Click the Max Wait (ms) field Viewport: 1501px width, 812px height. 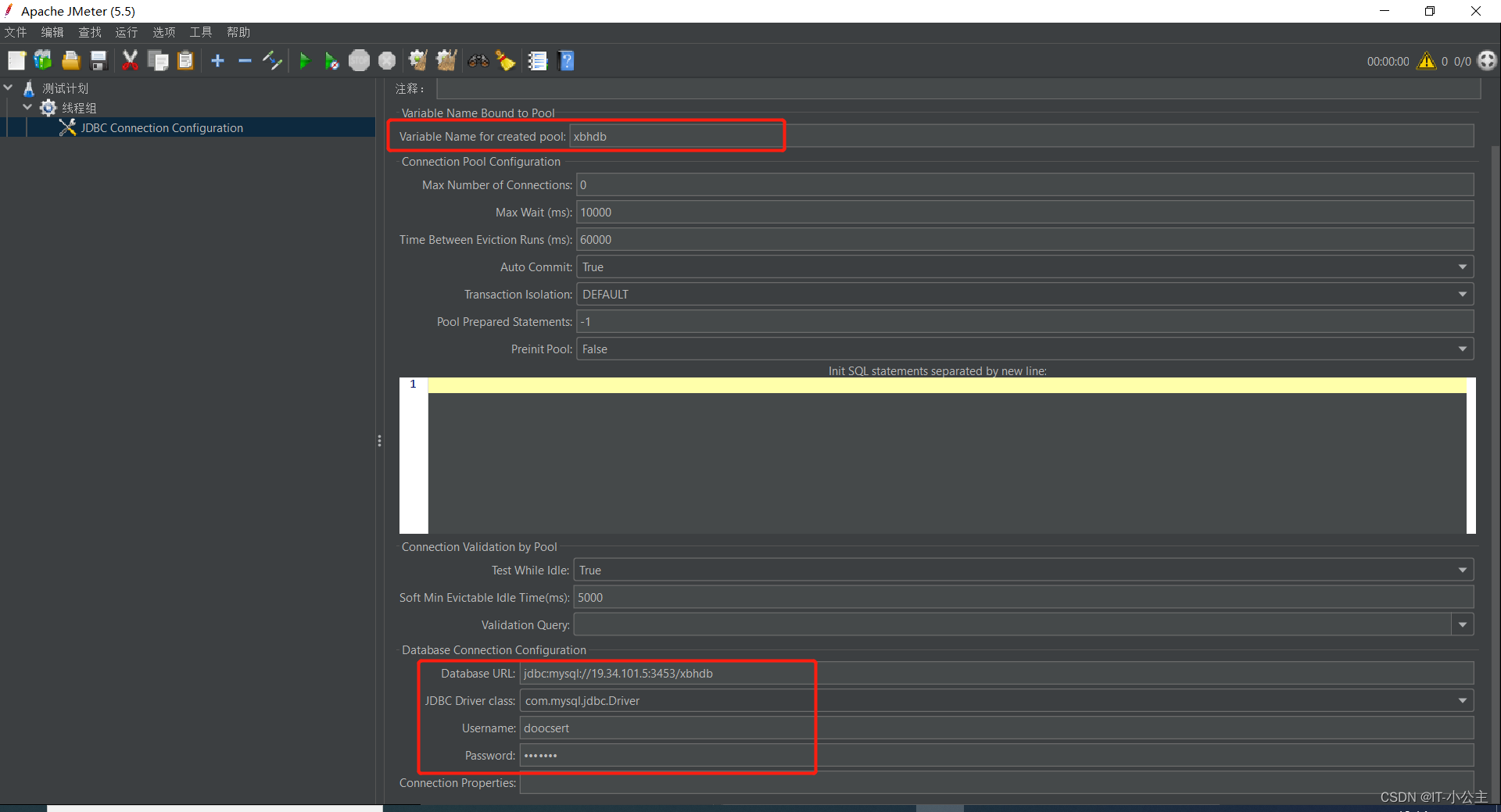click(1025, 212)
